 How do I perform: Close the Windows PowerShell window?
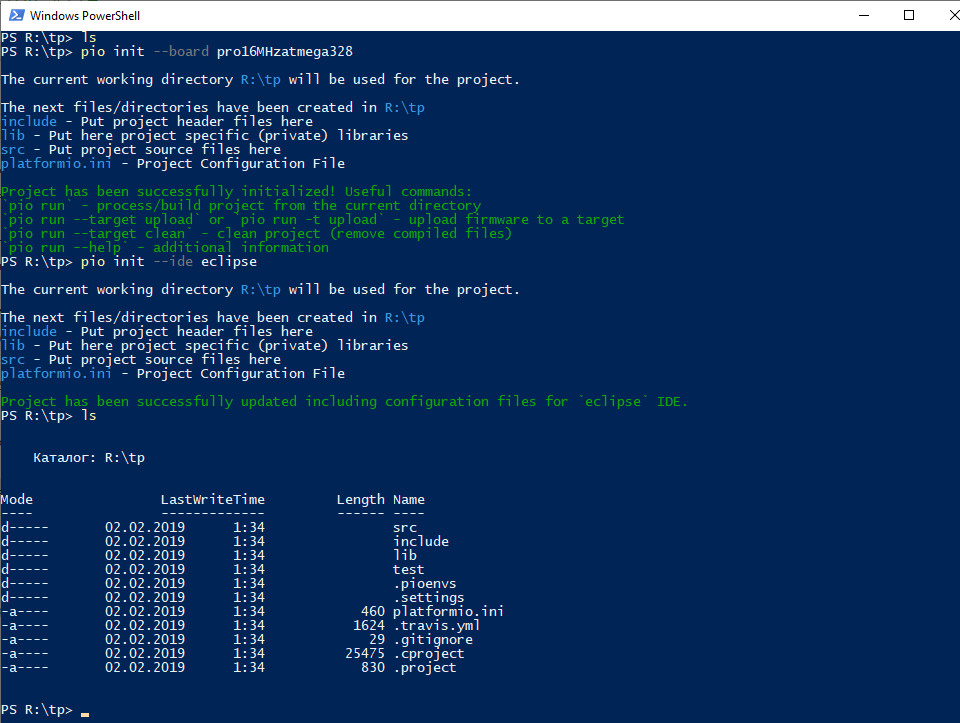pos(953,15)
